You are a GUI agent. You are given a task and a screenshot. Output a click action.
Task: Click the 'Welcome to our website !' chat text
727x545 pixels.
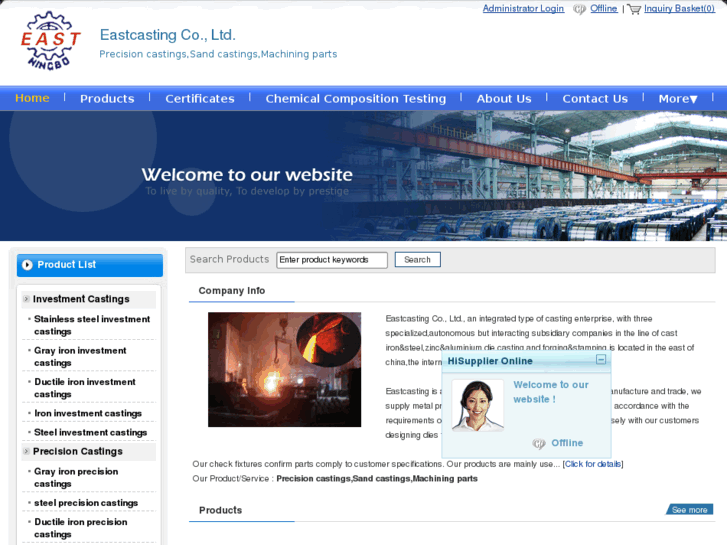pyautogui.click(x=551, y=392)
